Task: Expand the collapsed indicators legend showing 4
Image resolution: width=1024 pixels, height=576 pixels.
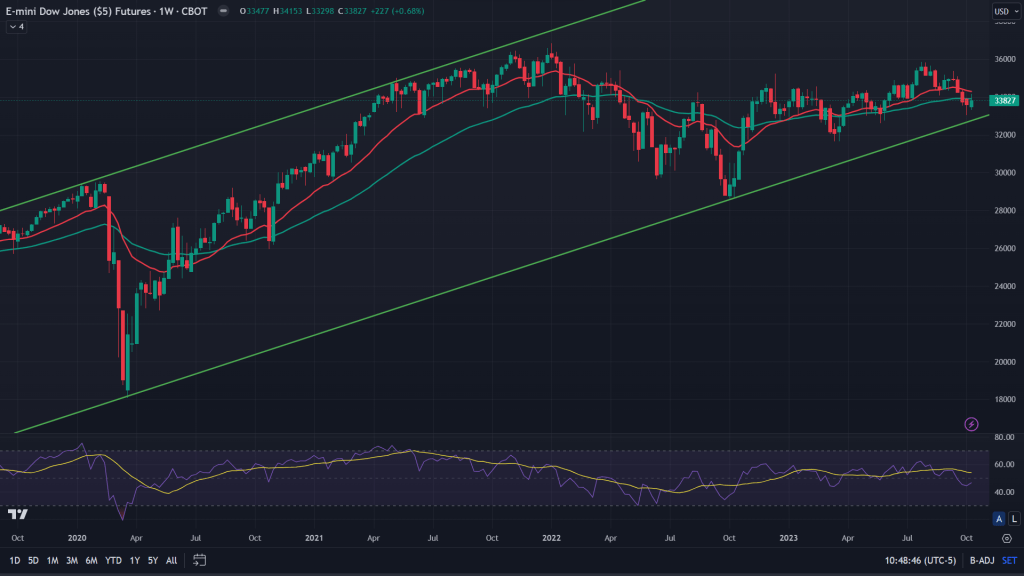Action: [16, 27]
